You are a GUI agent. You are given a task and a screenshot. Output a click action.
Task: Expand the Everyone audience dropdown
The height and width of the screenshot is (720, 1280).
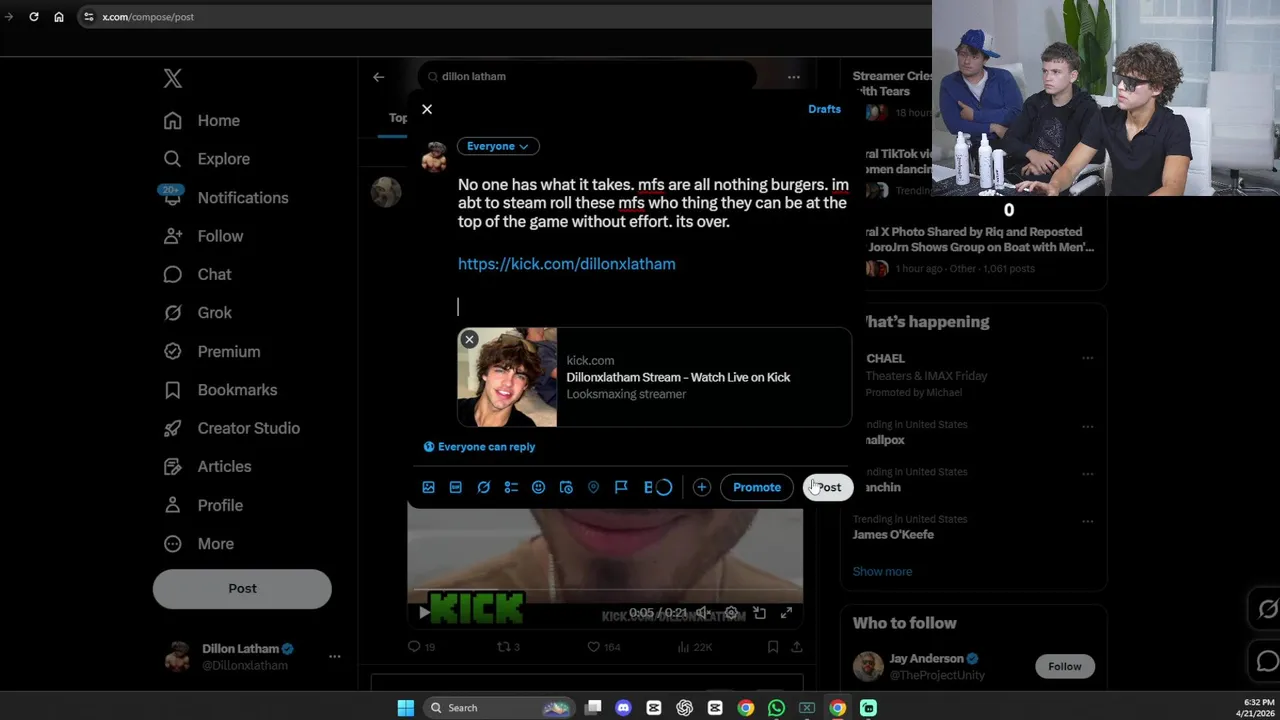click(x=498, y=146)
